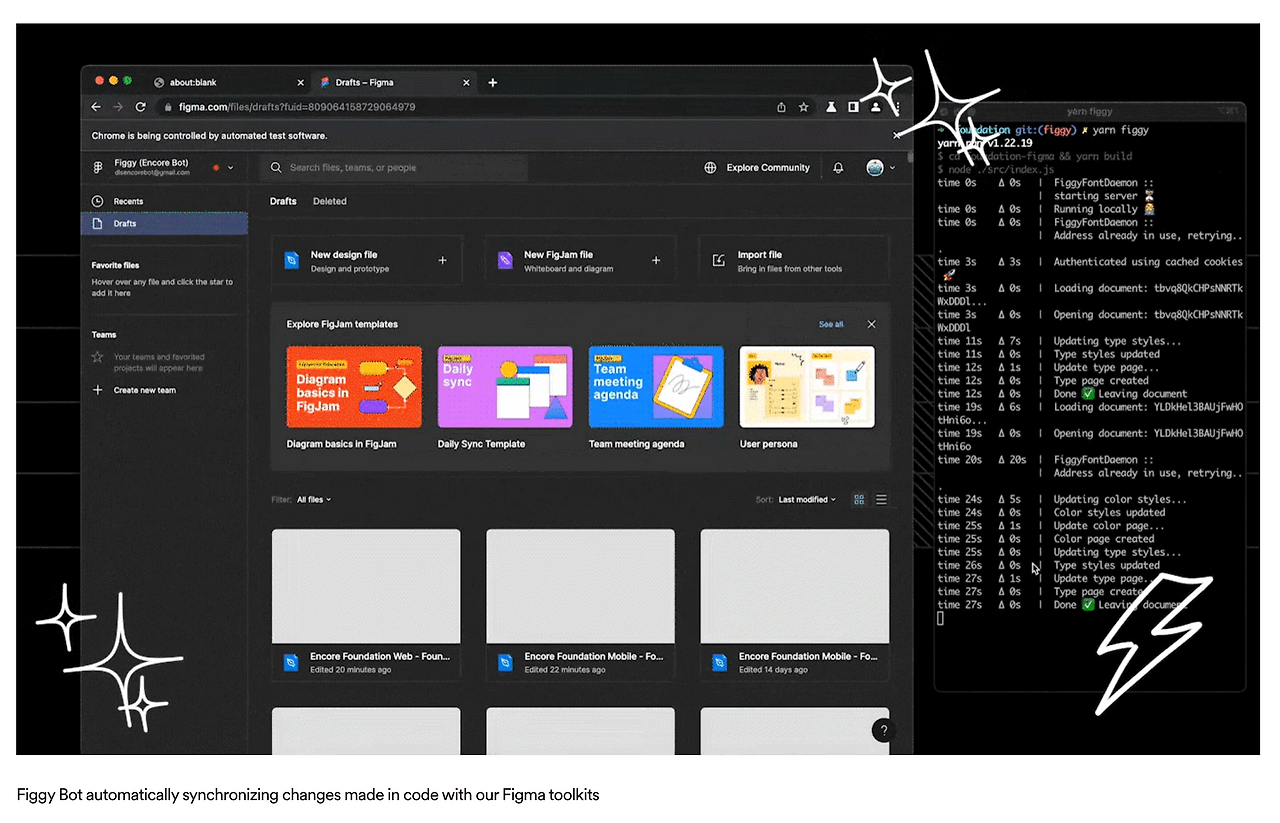Click the magnifier icon in the search bar

278,168
